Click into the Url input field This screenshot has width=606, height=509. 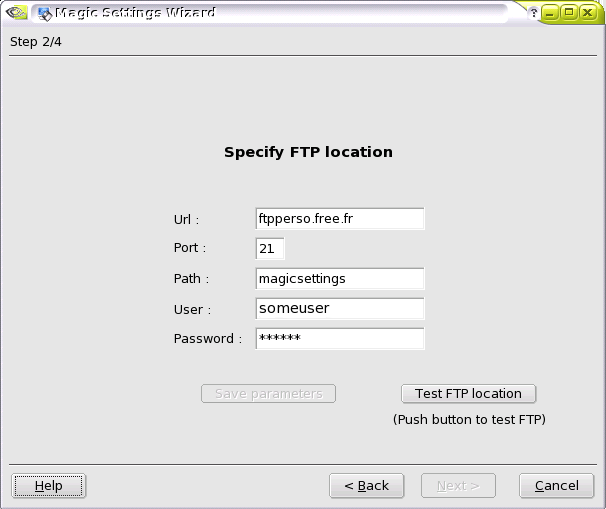[340, 219]
